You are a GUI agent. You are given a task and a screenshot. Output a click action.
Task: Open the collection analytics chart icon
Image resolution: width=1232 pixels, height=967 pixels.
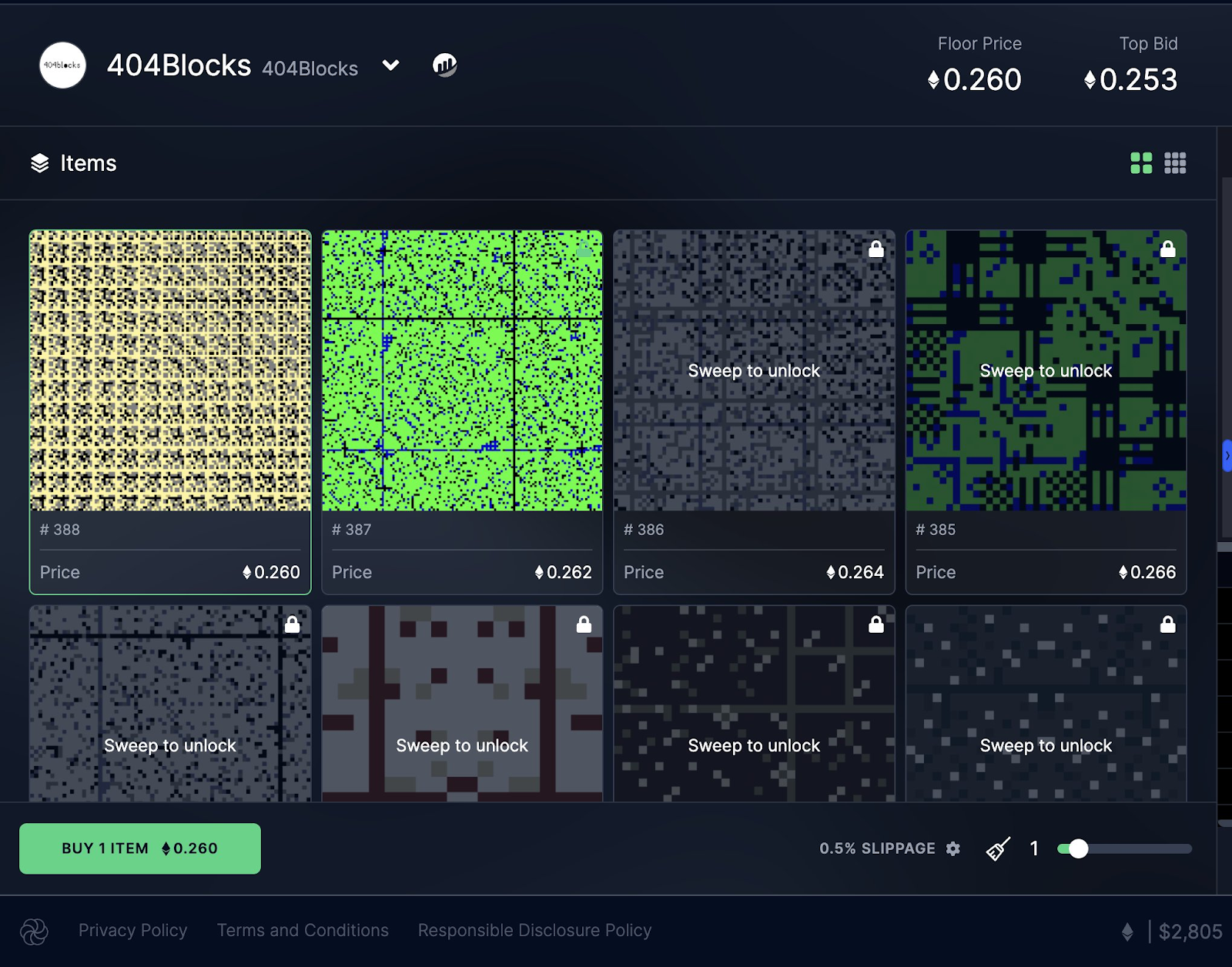point(445,65)
